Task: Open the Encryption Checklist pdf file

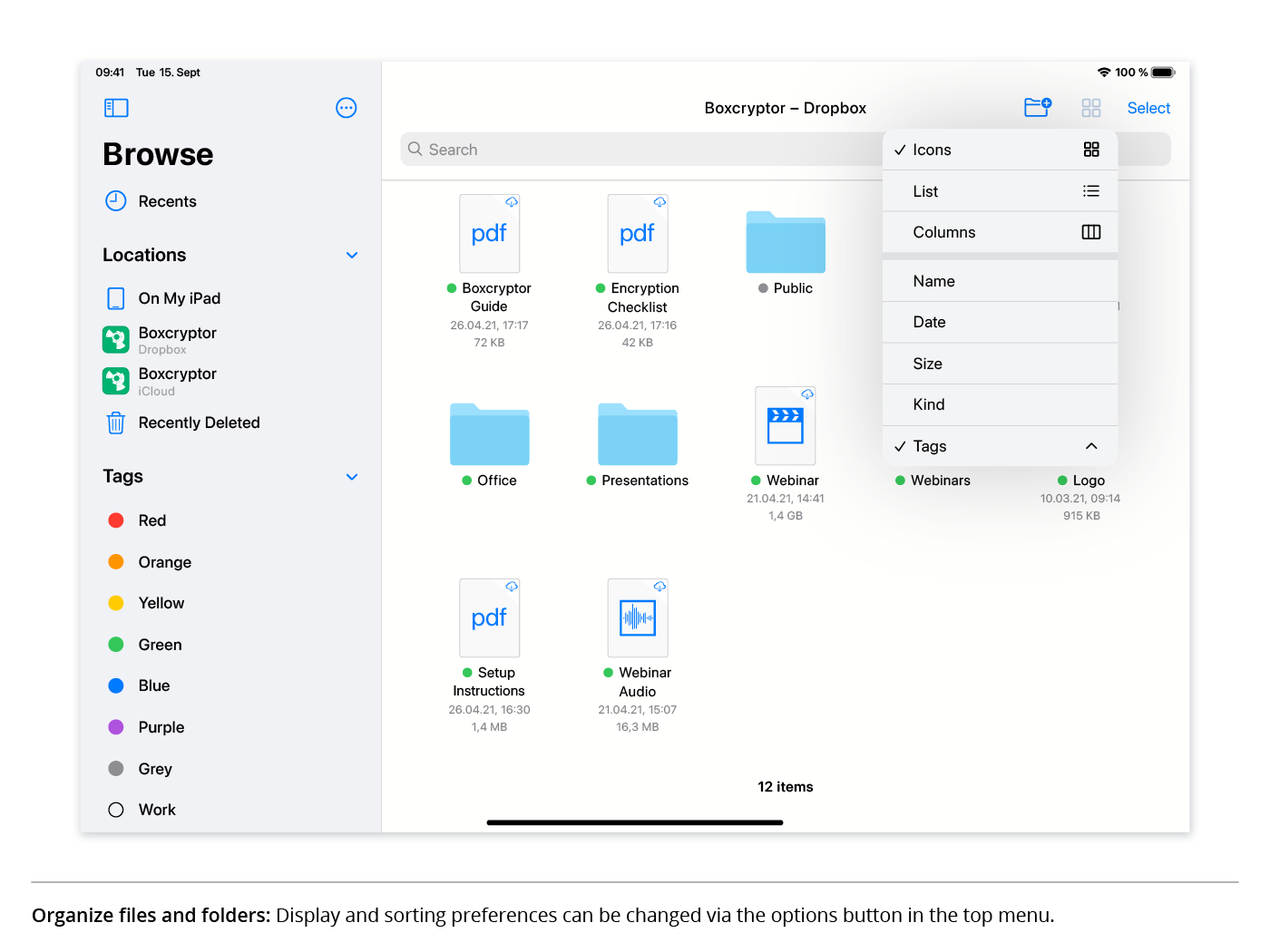Action: click(638, 234)
